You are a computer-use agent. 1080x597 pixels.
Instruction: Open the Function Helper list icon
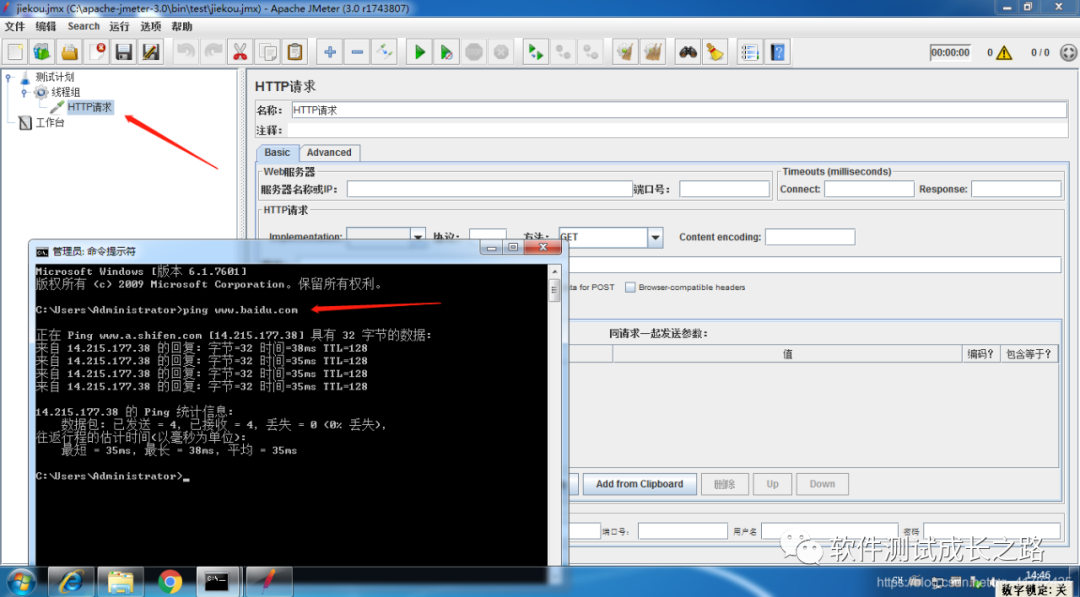coord(749,52)
